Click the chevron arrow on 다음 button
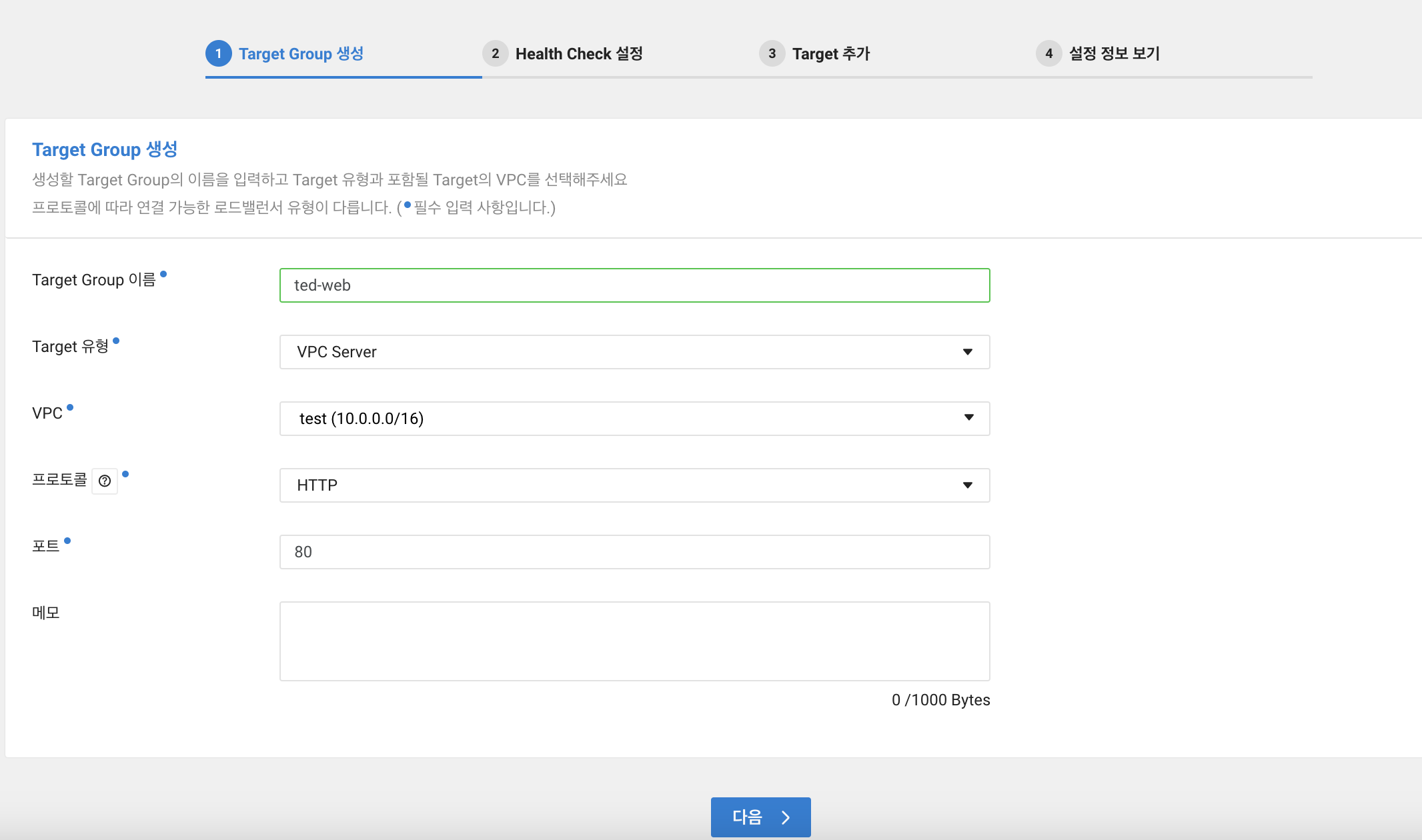Viewport: 1422px width, 840px height. point(786,817)
